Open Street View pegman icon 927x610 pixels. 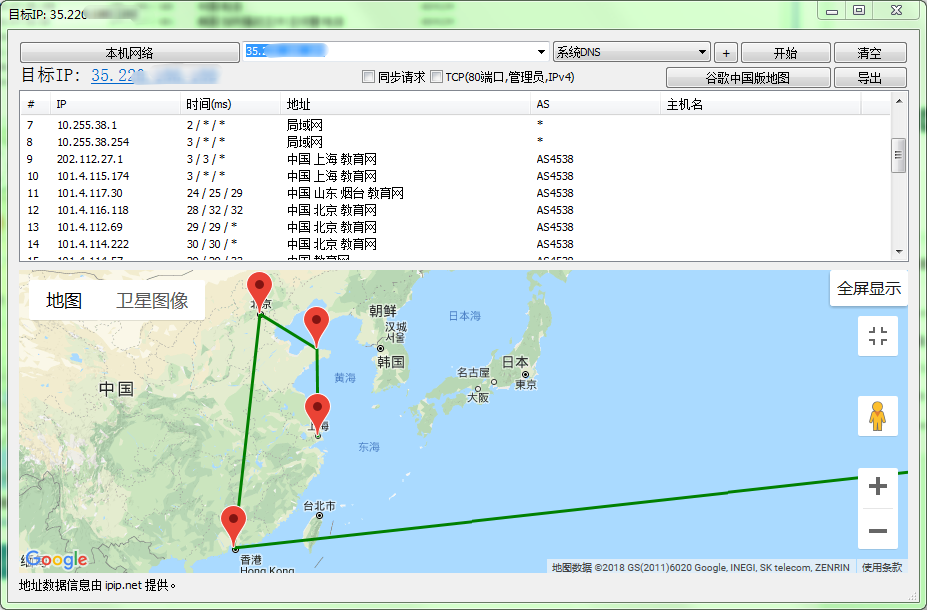point(877,416)
